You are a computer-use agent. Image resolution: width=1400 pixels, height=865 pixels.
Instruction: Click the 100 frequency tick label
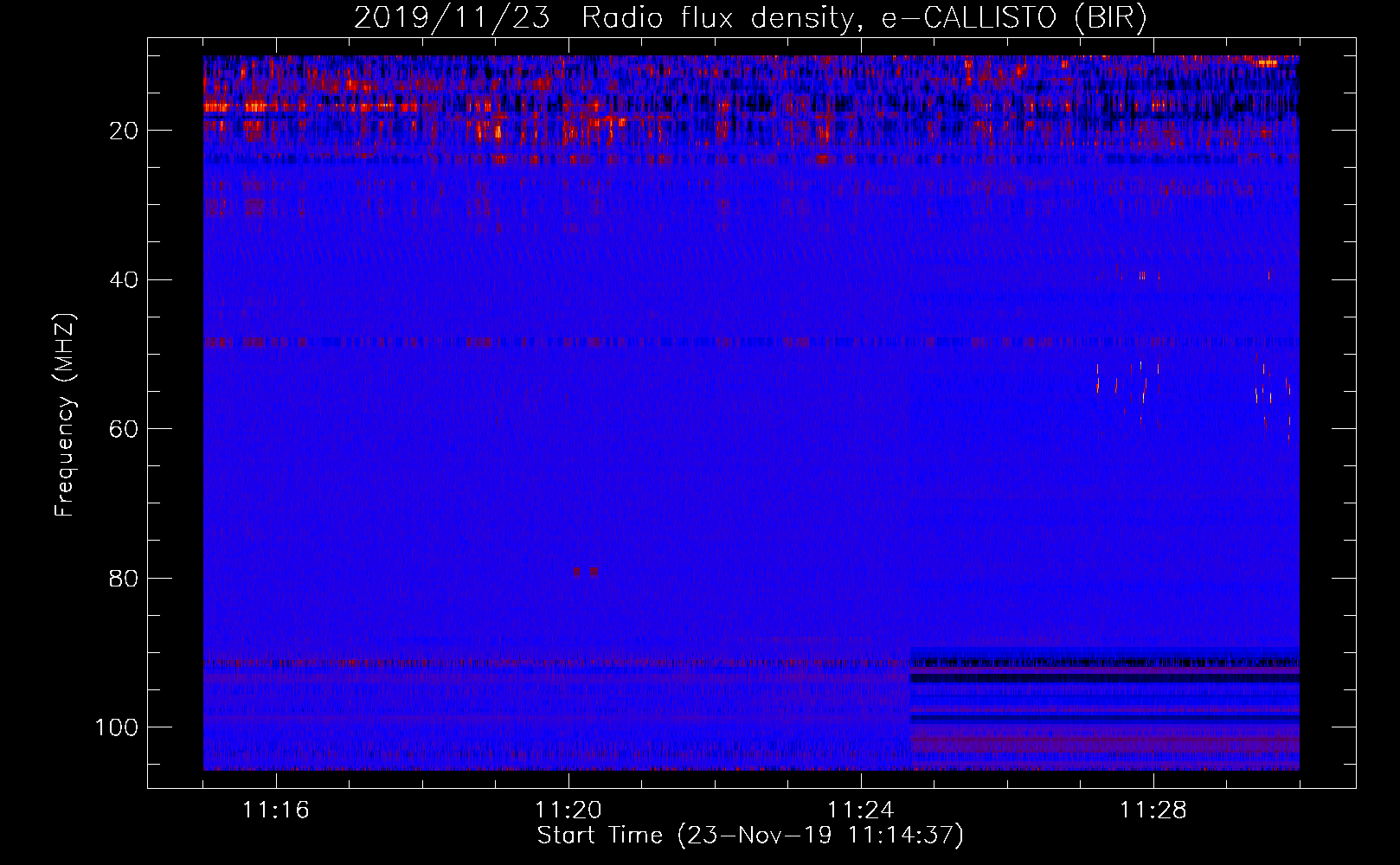point(117,727)
